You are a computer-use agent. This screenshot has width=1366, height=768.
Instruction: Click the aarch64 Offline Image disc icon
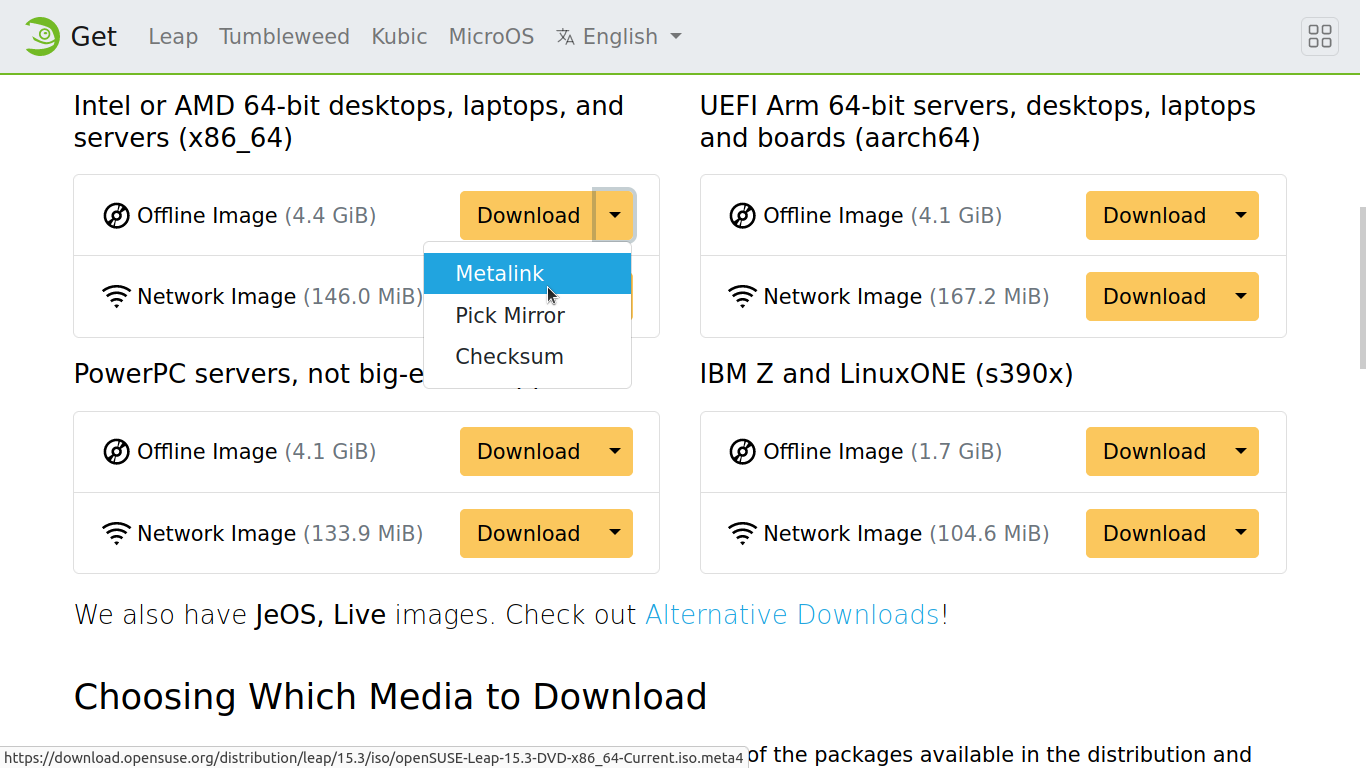tap(742, 216)
